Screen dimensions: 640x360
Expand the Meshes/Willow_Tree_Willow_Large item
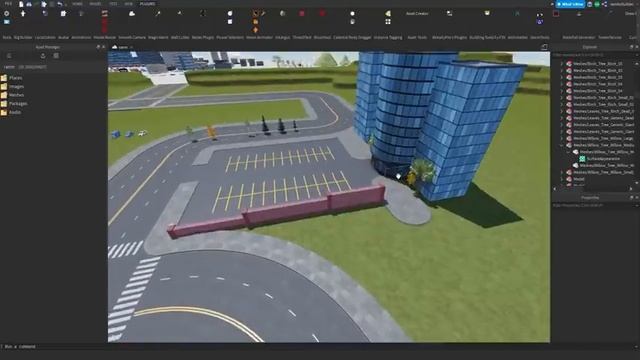[562, 138]
